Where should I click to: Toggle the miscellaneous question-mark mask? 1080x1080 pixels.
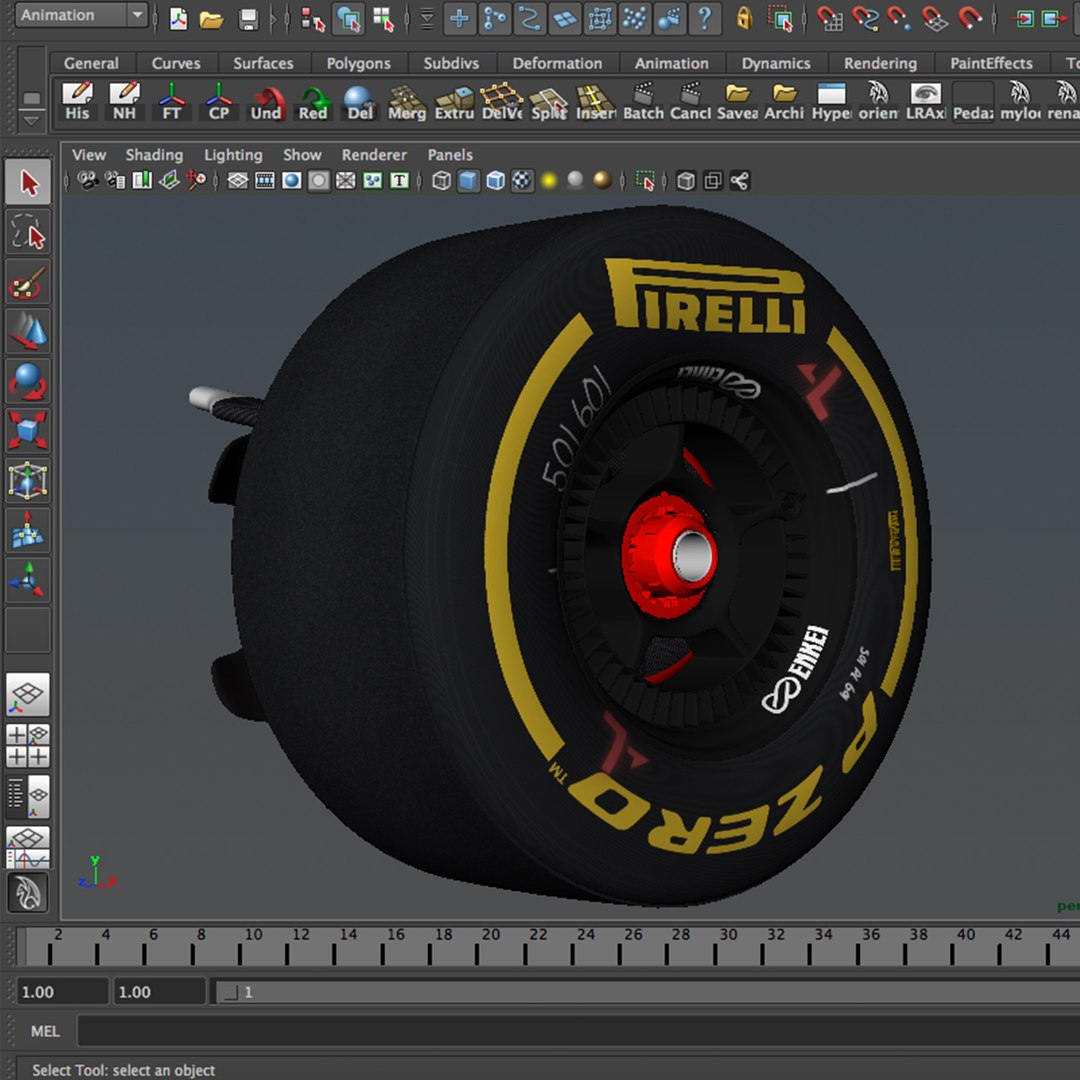coord(705,19)
